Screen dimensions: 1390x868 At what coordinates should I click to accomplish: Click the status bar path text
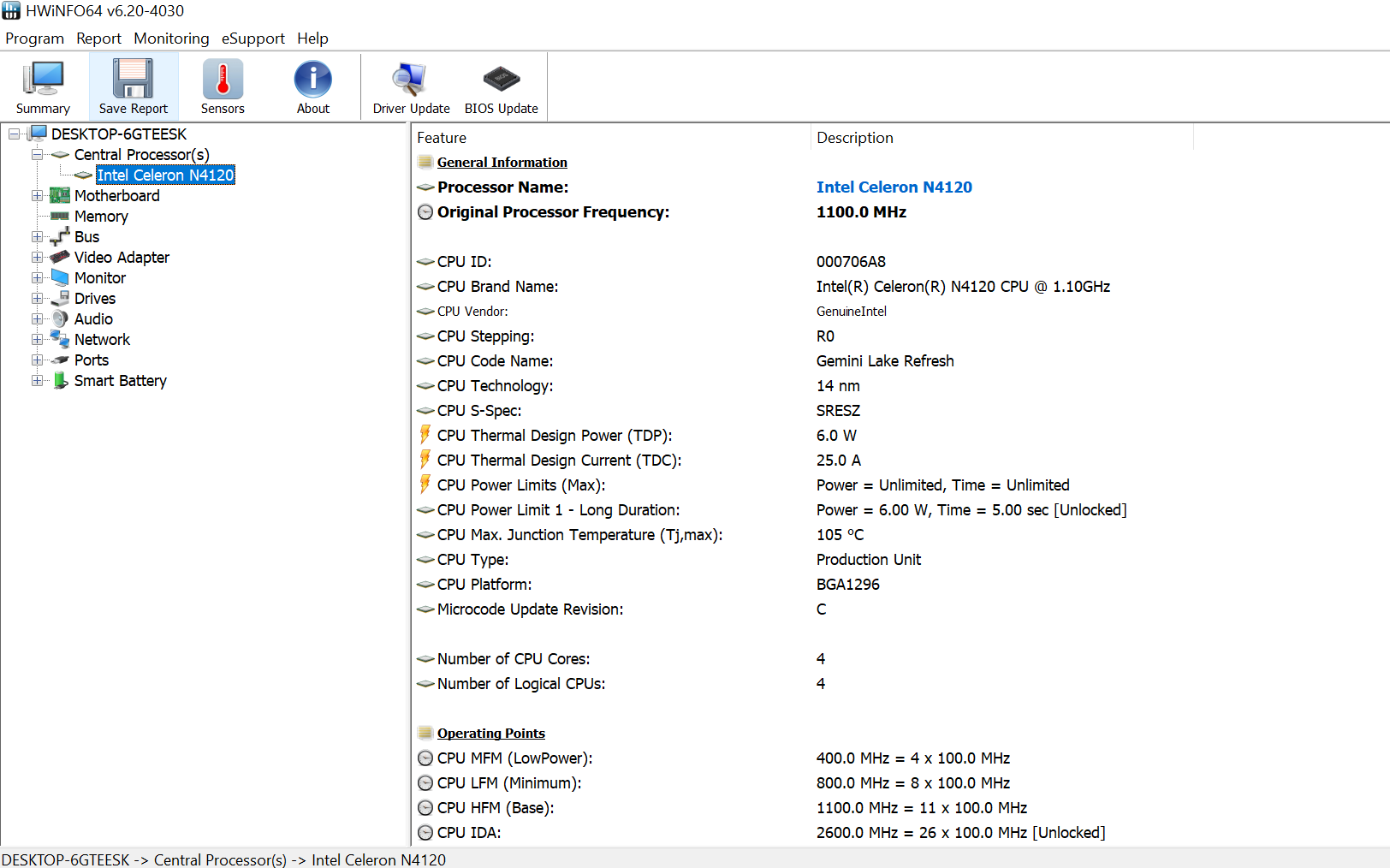[223, 859]
